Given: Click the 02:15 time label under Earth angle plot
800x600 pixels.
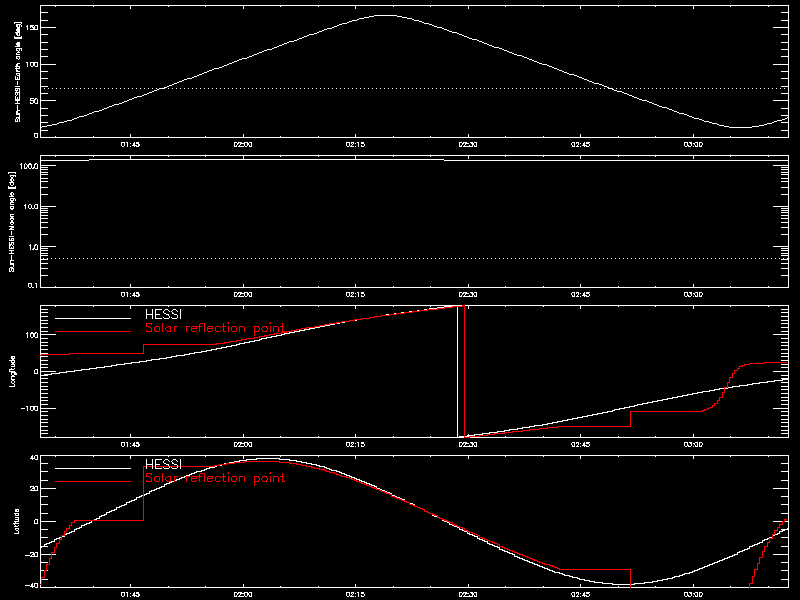Looking at the screenshot, I should click(355, 144).
